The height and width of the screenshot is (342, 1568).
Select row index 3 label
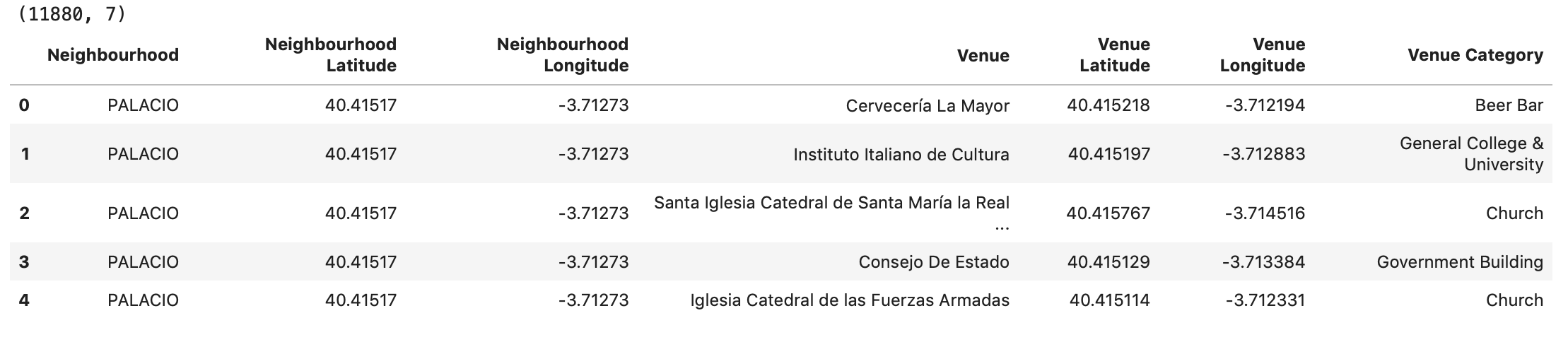(24, 262)
